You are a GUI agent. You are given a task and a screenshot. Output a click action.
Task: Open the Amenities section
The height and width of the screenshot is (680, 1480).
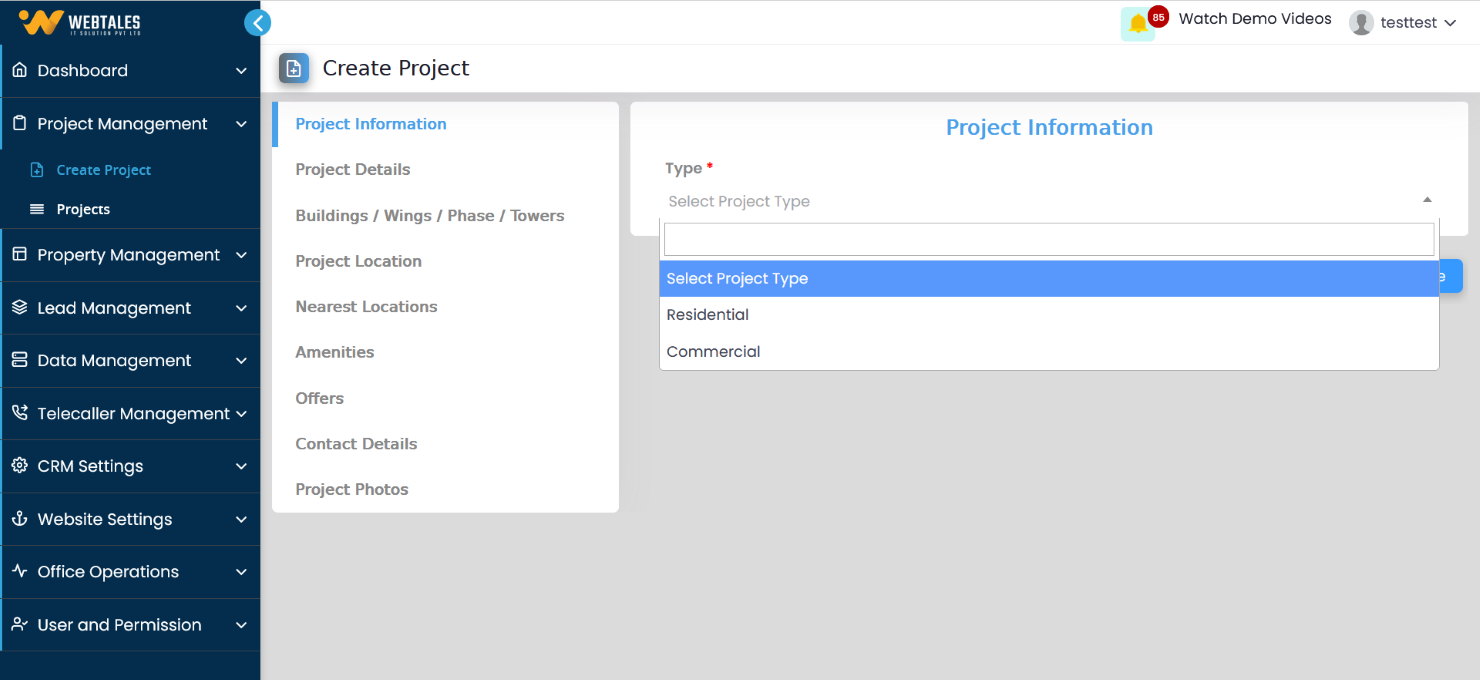tap(334, 352)
